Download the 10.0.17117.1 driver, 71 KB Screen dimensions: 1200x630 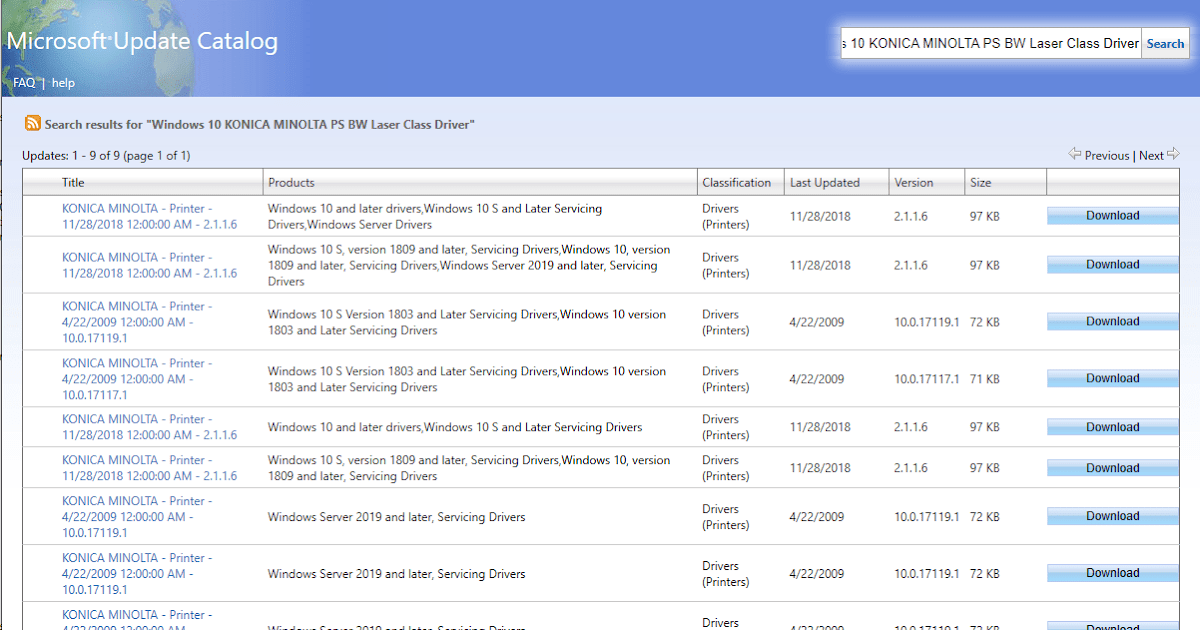pos(1113,379)
